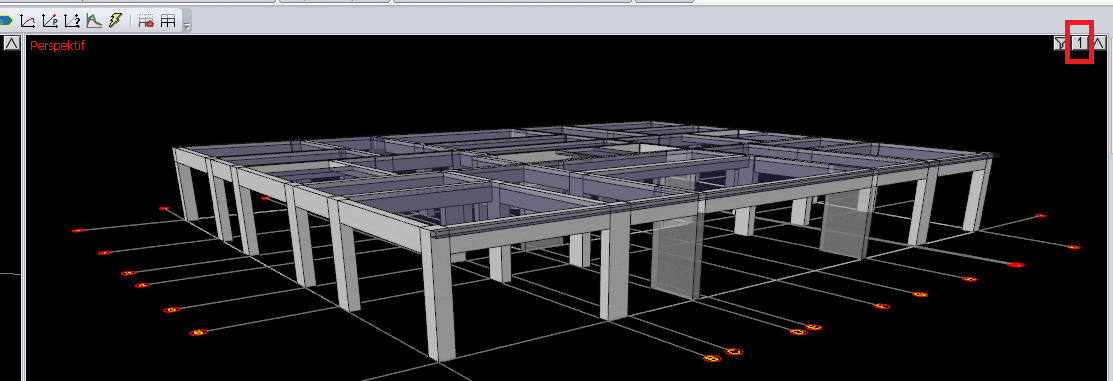
Task: Select the graph icon with question mark
Action: [x=72, y=21]
